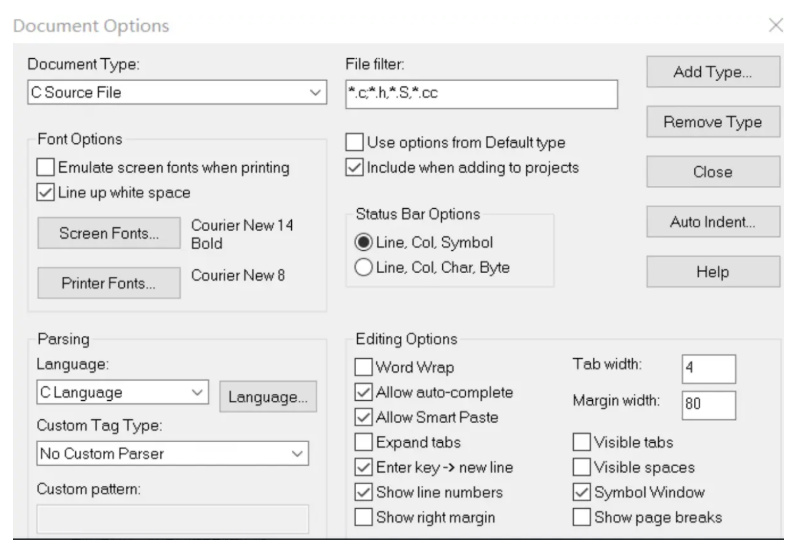Enable Visible tabs checkbox
795x549 pixels.
(x=581, y=442)
